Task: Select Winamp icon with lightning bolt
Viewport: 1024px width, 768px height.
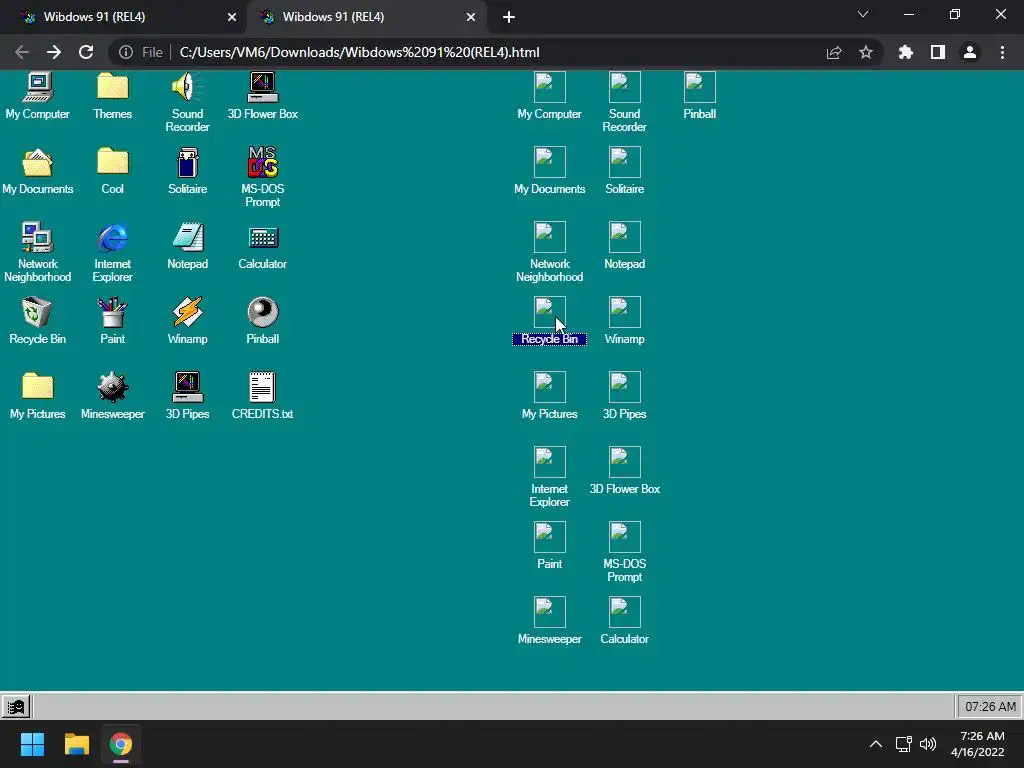Action: click(x=187, y=312)
